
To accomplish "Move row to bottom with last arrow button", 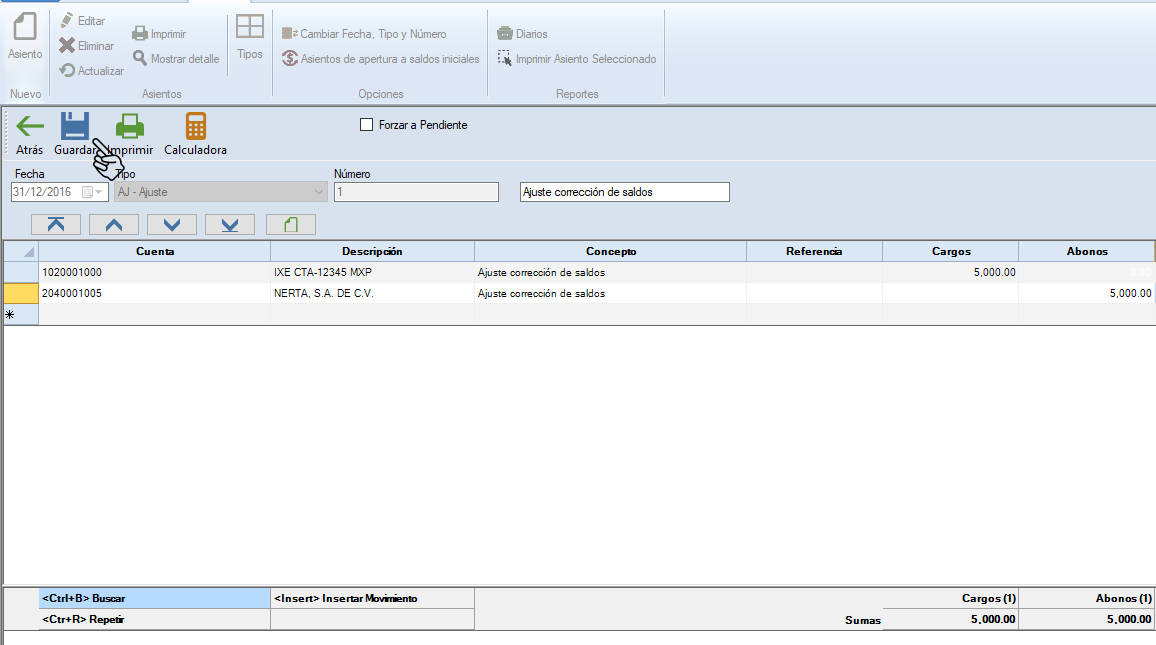I will click(x=230, y=224).
